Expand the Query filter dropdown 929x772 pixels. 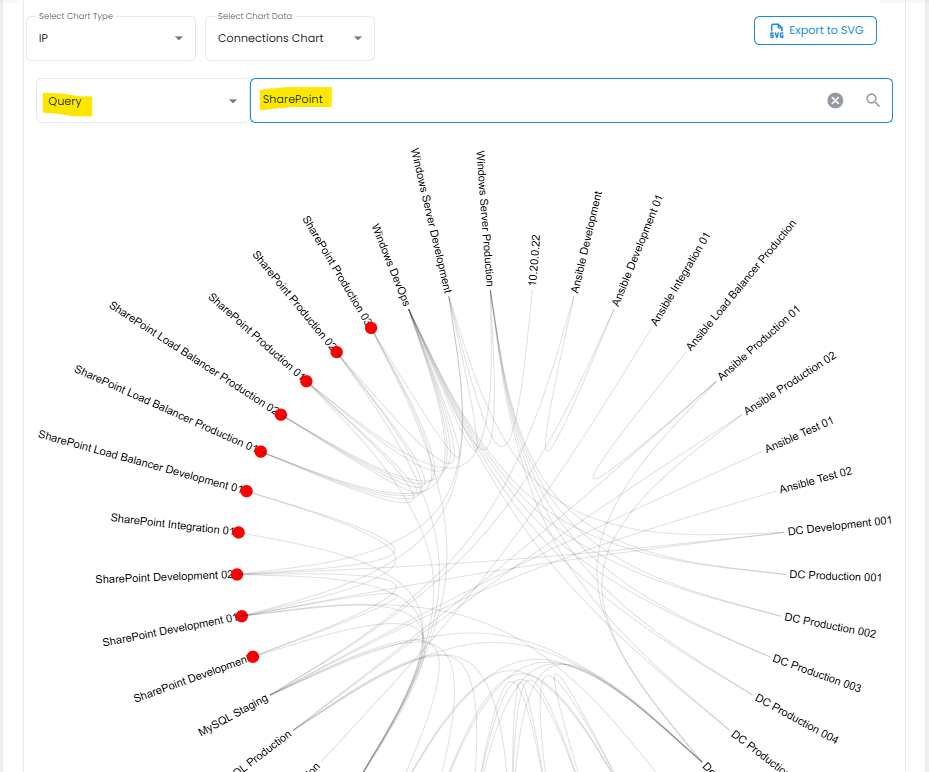(142, 101)
